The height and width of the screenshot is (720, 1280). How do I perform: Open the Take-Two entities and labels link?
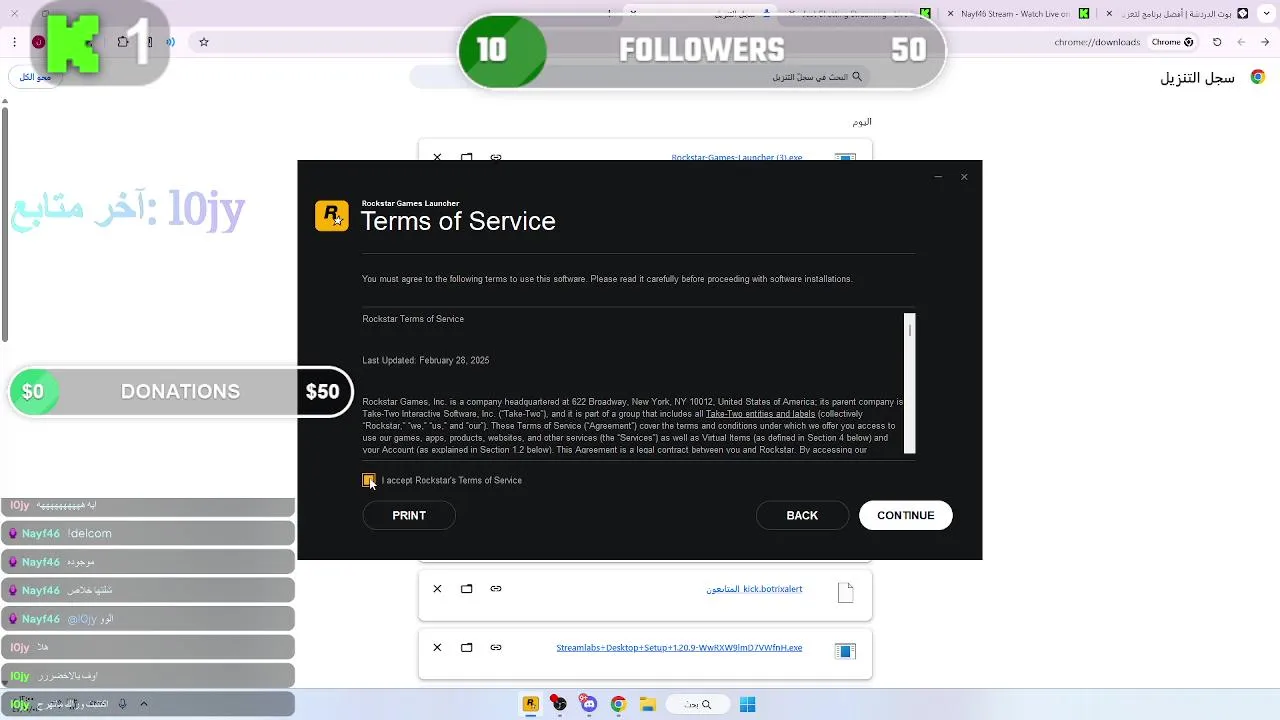[760, 414]
